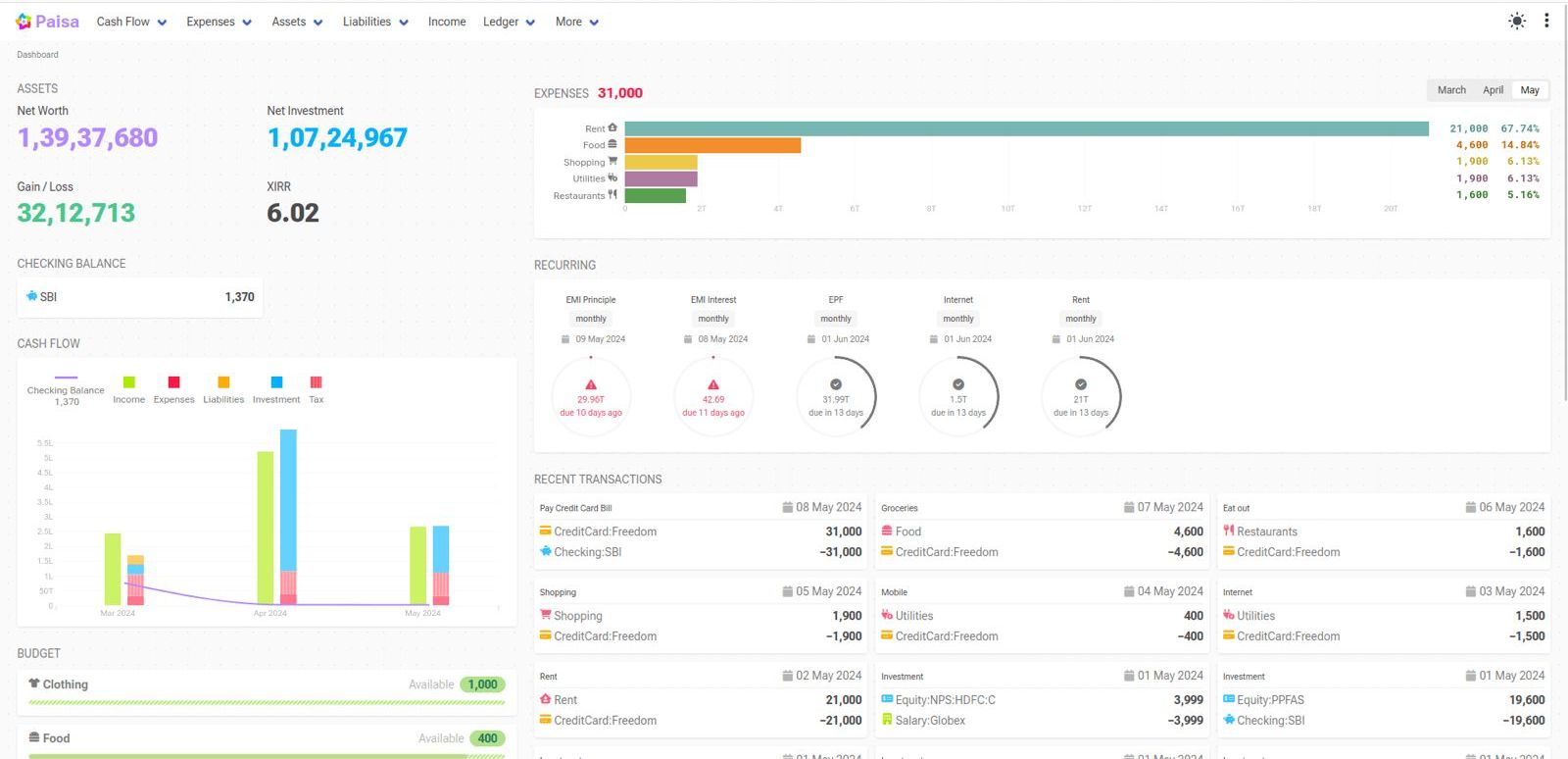This screenshot has height=759, width=1568.
Task: Open CreditCard:Freedom in Pay Credit Card Bill
Action: [605, 531]
